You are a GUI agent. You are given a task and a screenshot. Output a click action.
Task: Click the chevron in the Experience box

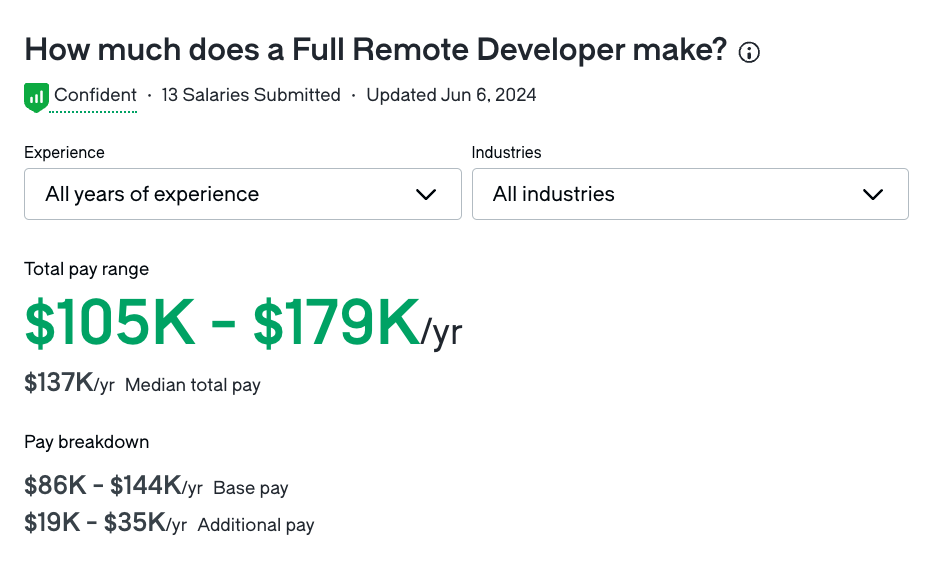point(426,195)
